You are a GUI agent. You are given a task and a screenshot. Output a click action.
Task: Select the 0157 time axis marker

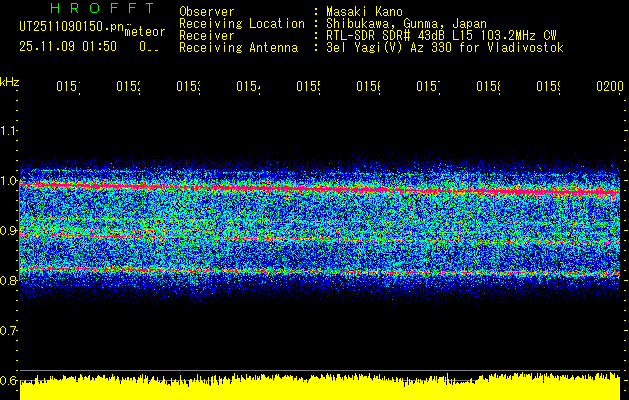[x=428, y=87]
